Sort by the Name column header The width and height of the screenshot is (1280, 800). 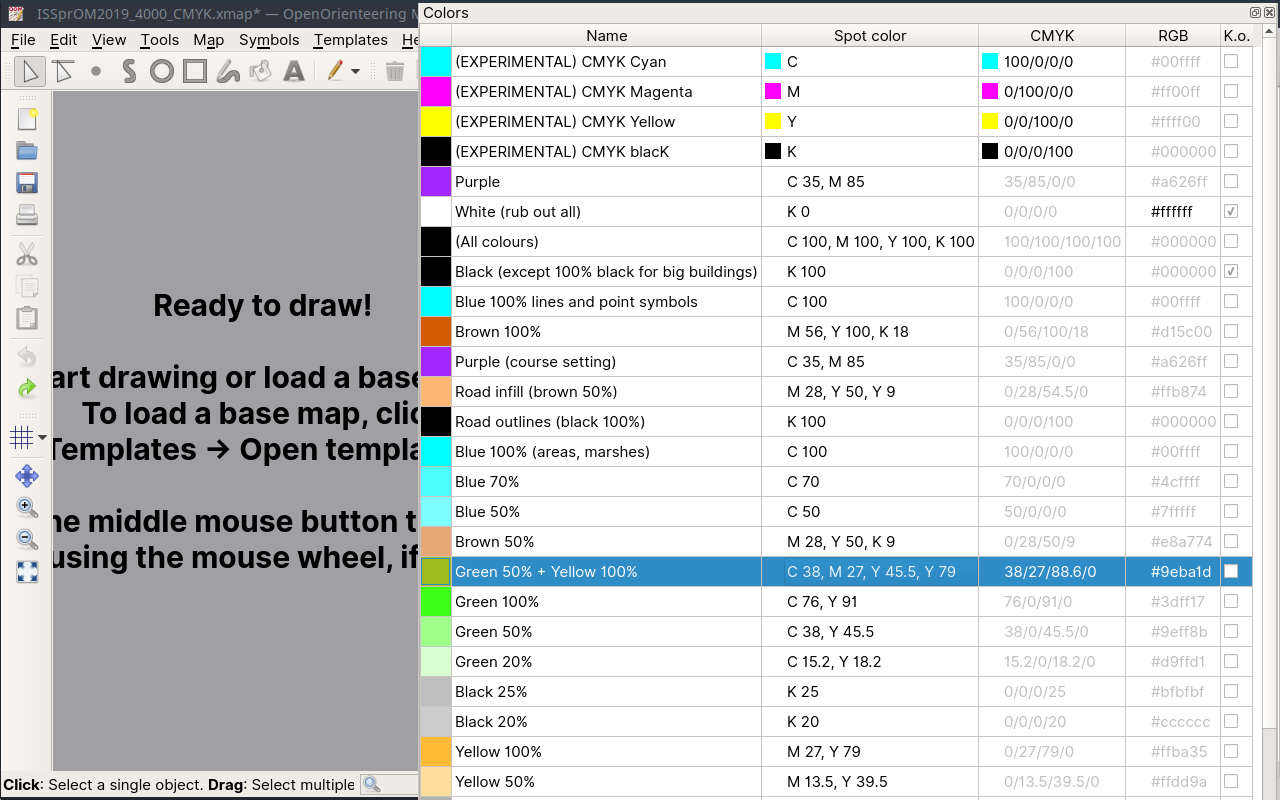click(x=606, y=35)
